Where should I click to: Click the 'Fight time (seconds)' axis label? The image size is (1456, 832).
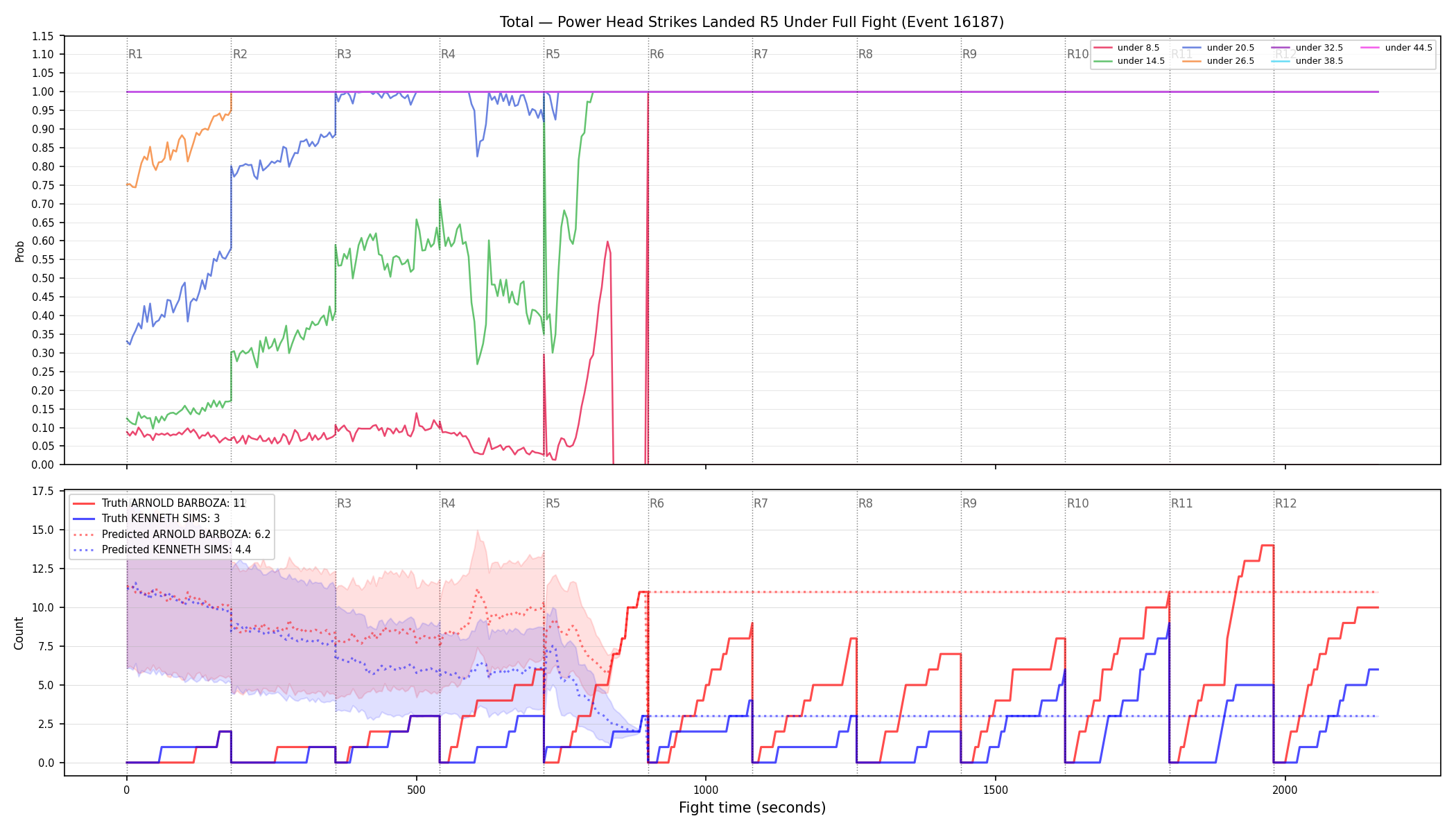(752, 808)
